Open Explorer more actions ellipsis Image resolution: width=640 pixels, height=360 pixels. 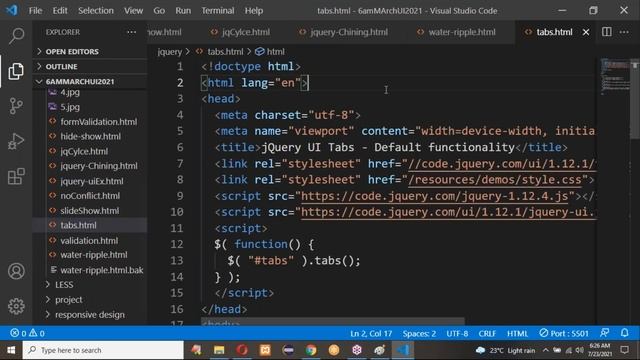pos(131,32)
